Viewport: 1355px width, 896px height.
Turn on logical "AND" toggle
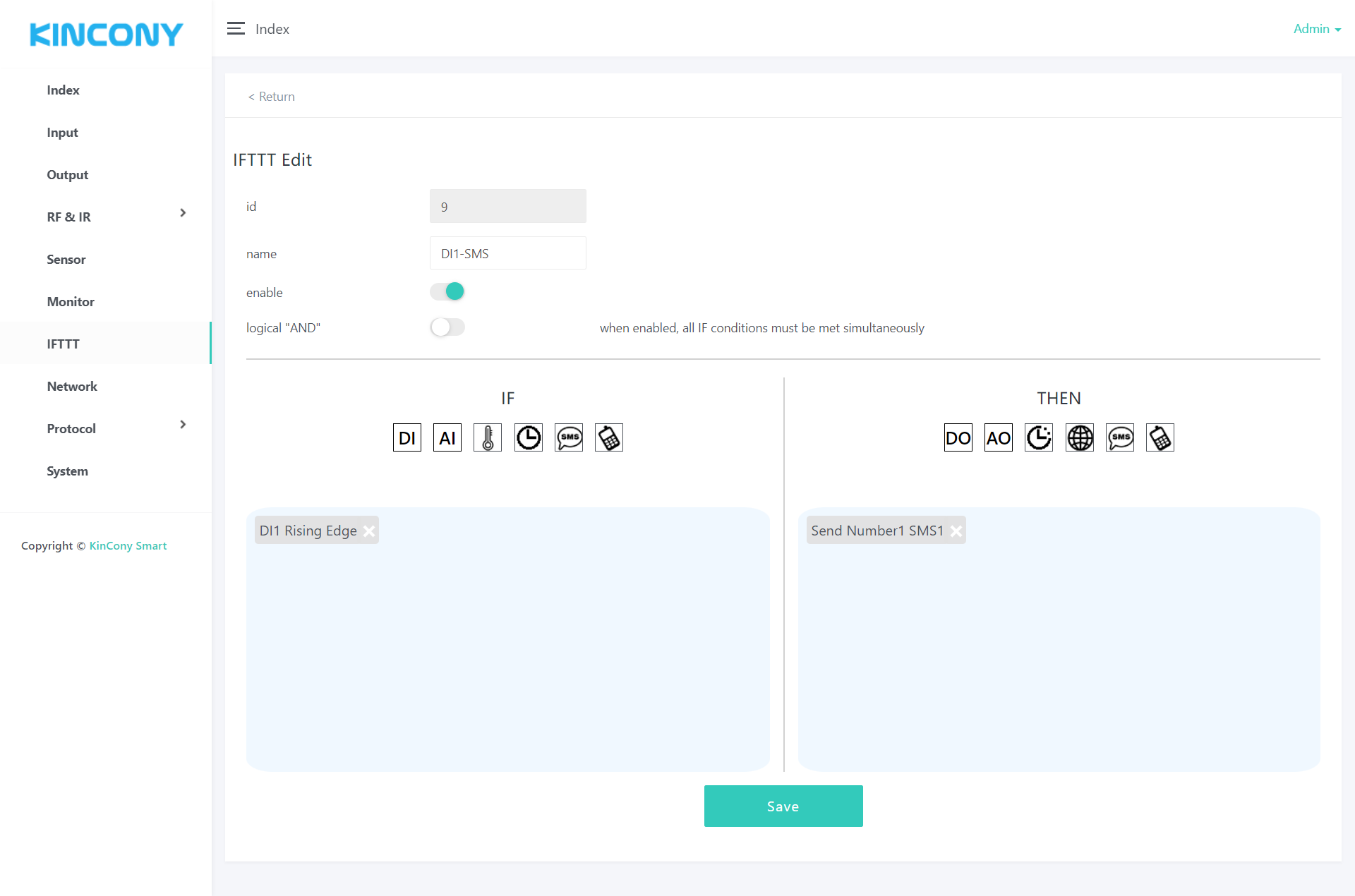447,327
